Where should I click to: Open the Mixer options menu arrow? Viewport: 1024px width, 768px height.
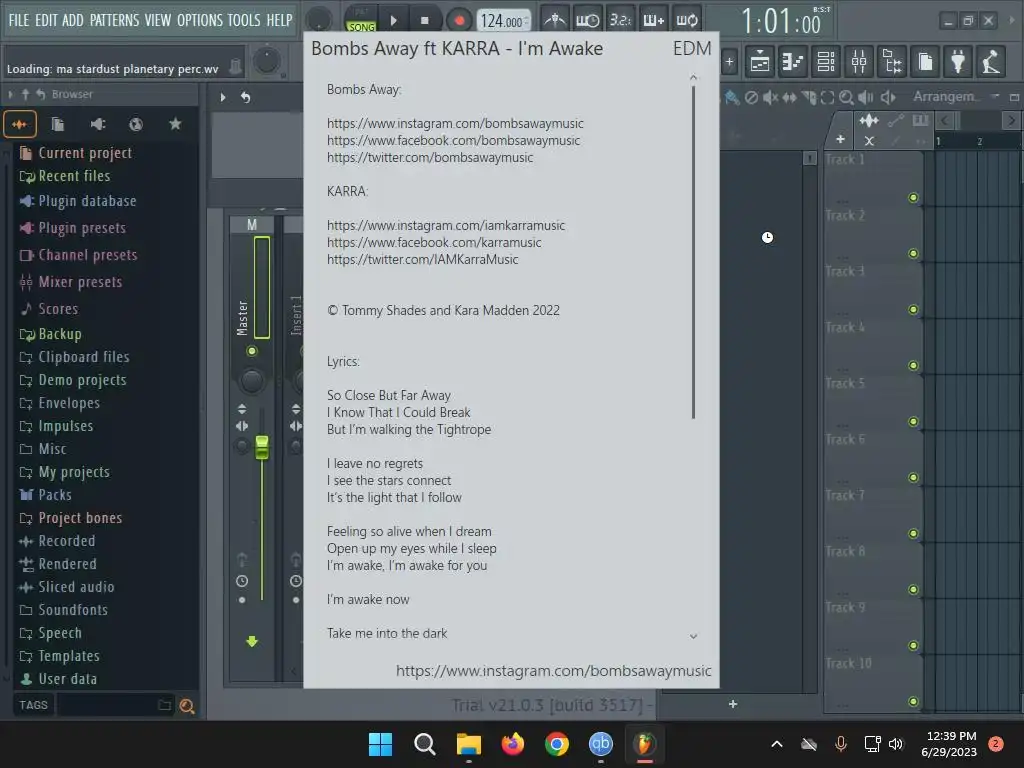pos(223,97)
